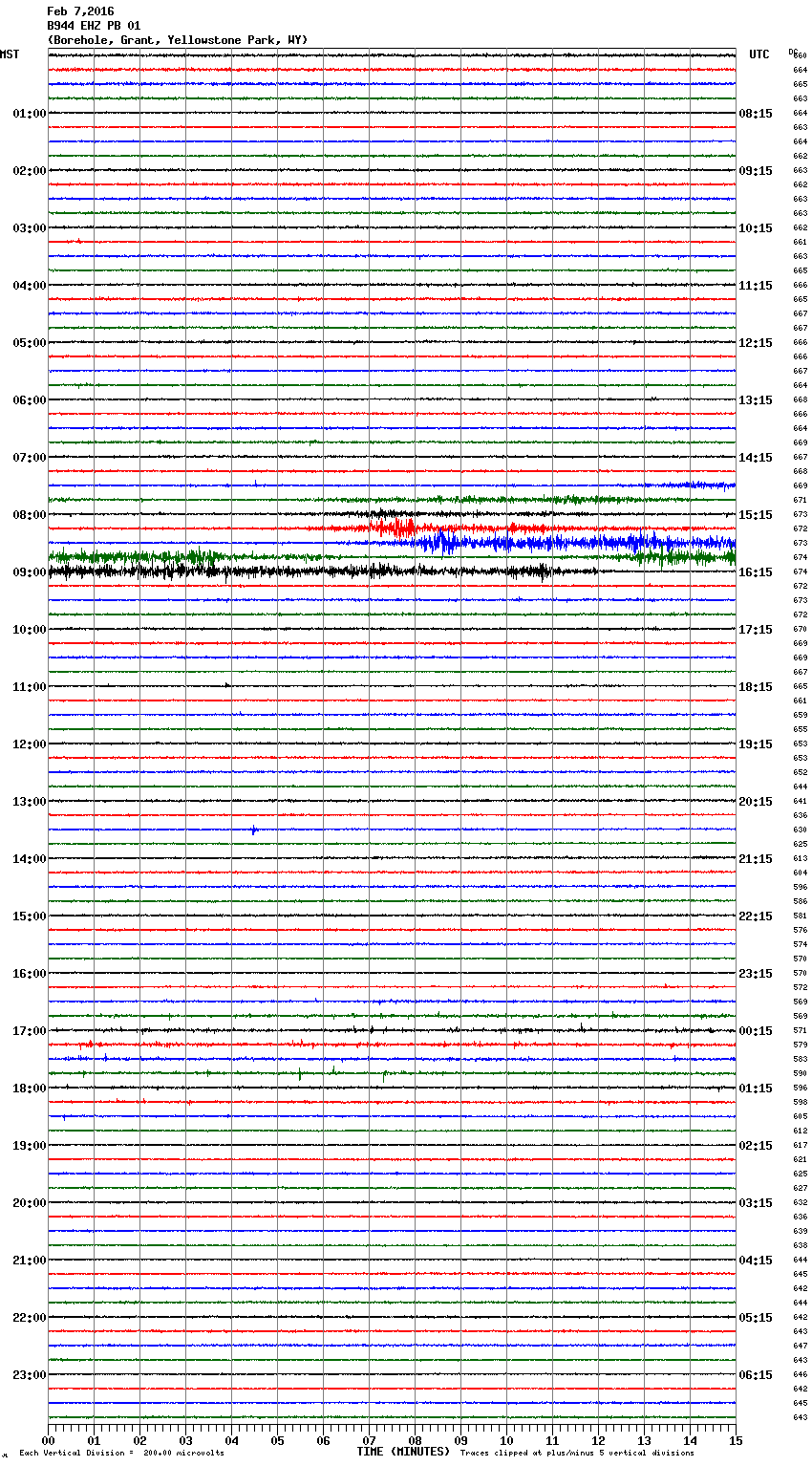
Task: Click the blue spike in the 13:00 hour
Action: point(253,830)
